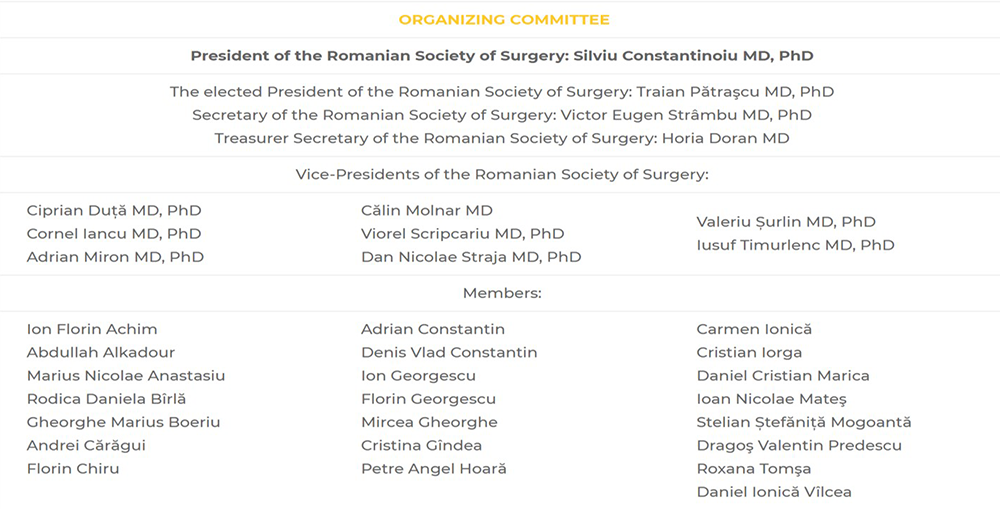Select the President Silviu Constantinoiu line
The height and width of the screenshot is (509, 1000).
[x=501, y=56]
